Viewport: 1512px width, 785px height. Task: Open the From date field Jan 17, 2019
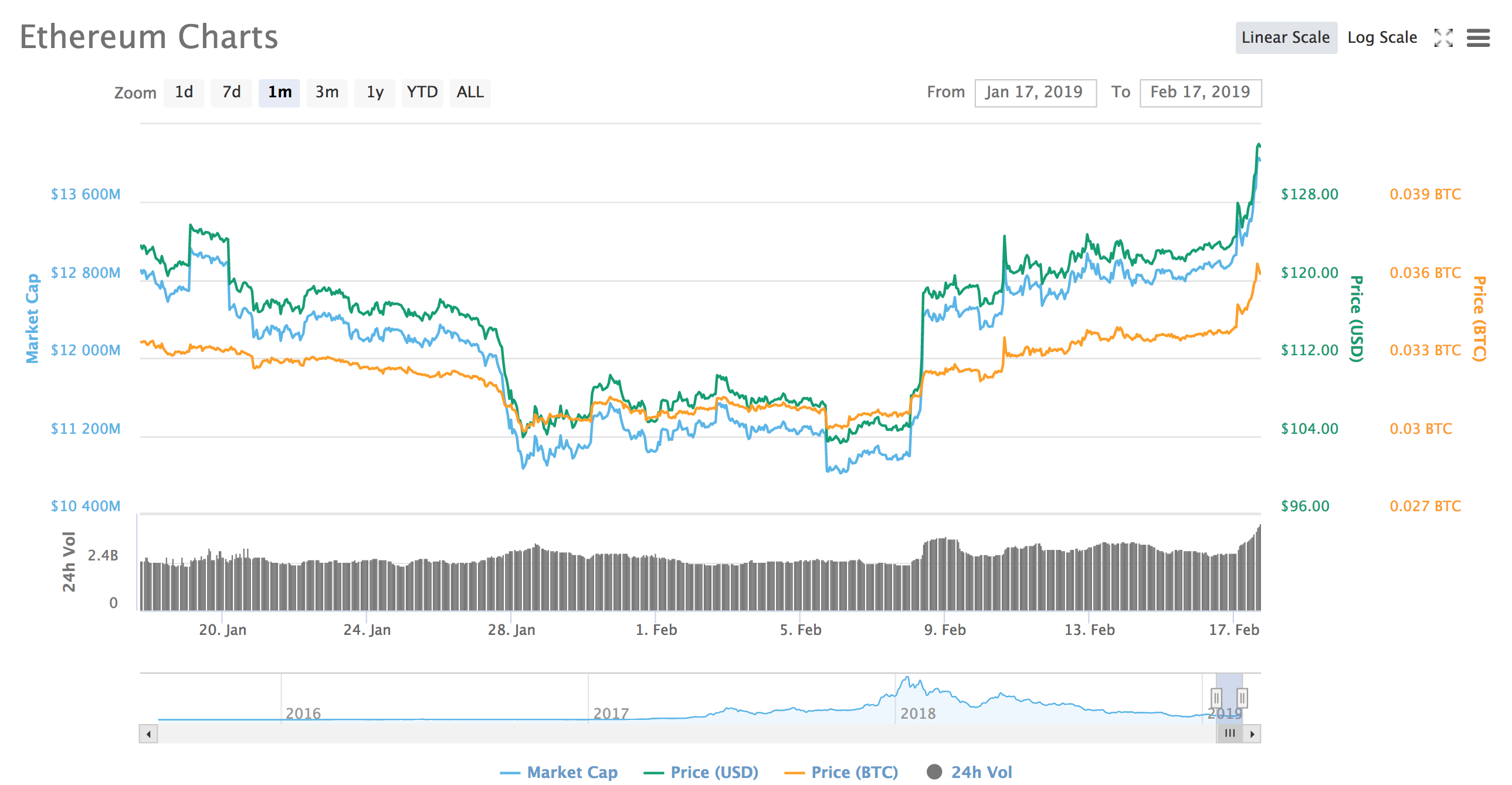pyautogui.click(x=1035, y=93)
